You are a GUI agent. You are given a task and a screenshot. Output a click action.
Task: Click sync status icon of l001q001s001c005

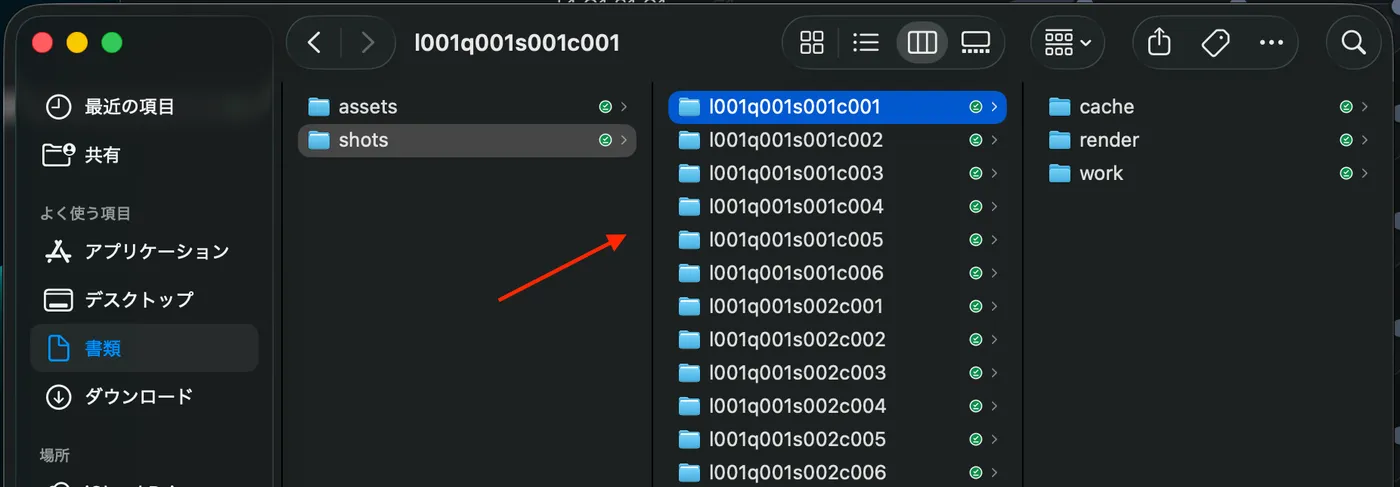975,240
